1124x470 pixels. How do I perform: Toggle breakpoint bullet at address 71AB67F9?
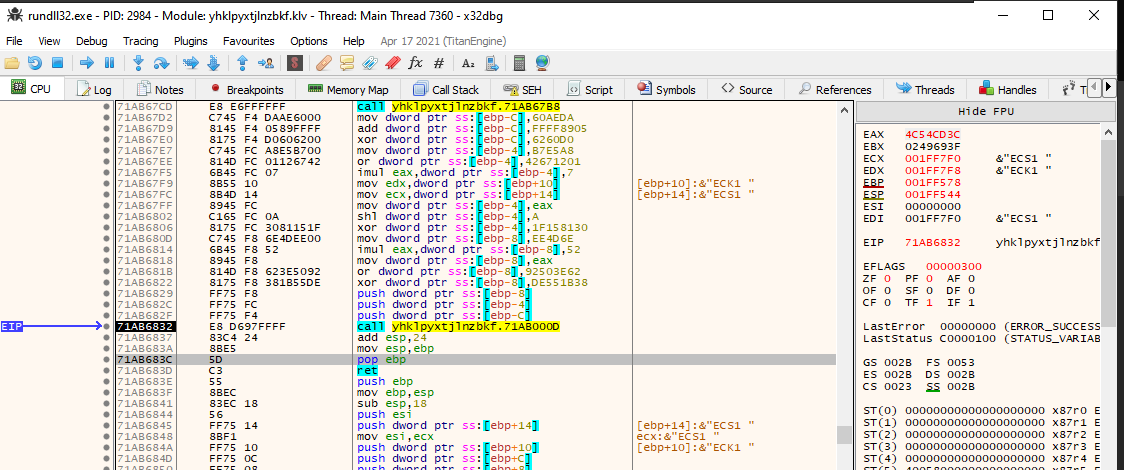click(x=107, y=183)
